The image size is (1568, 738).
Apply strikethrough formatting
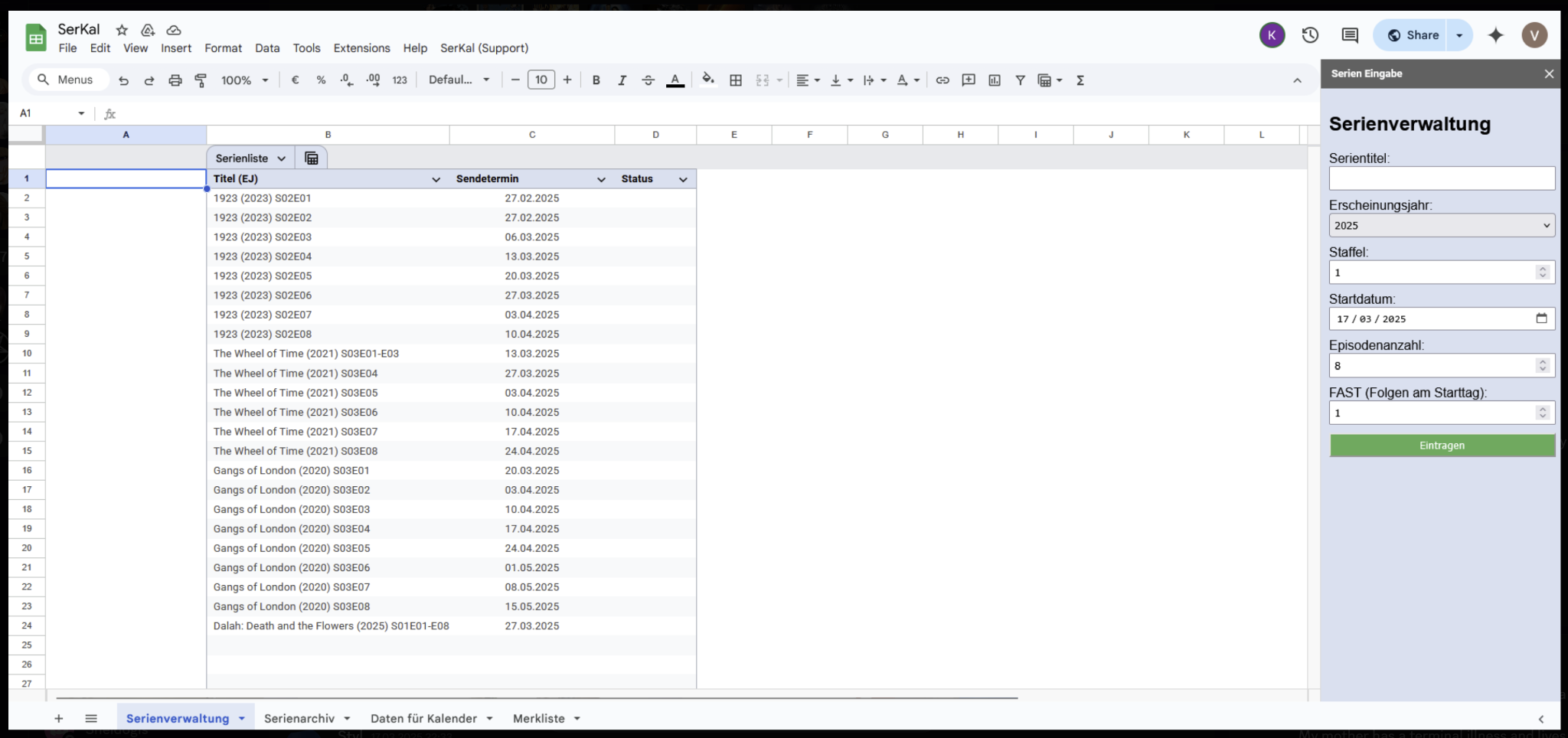[648, 80]
